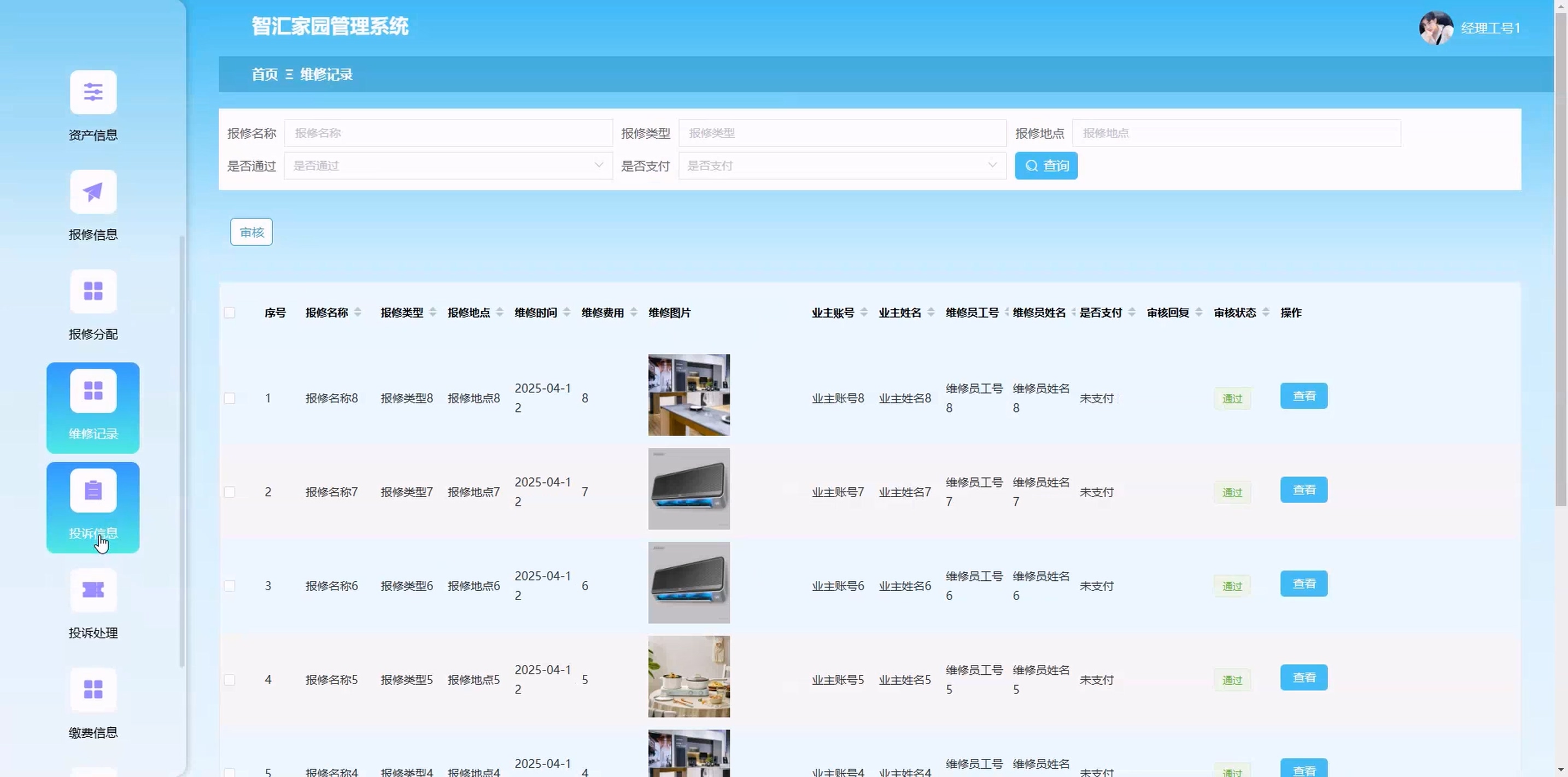Expand the 是否支付 dropdown
The image size is (1568, 777).
(842, 166)
